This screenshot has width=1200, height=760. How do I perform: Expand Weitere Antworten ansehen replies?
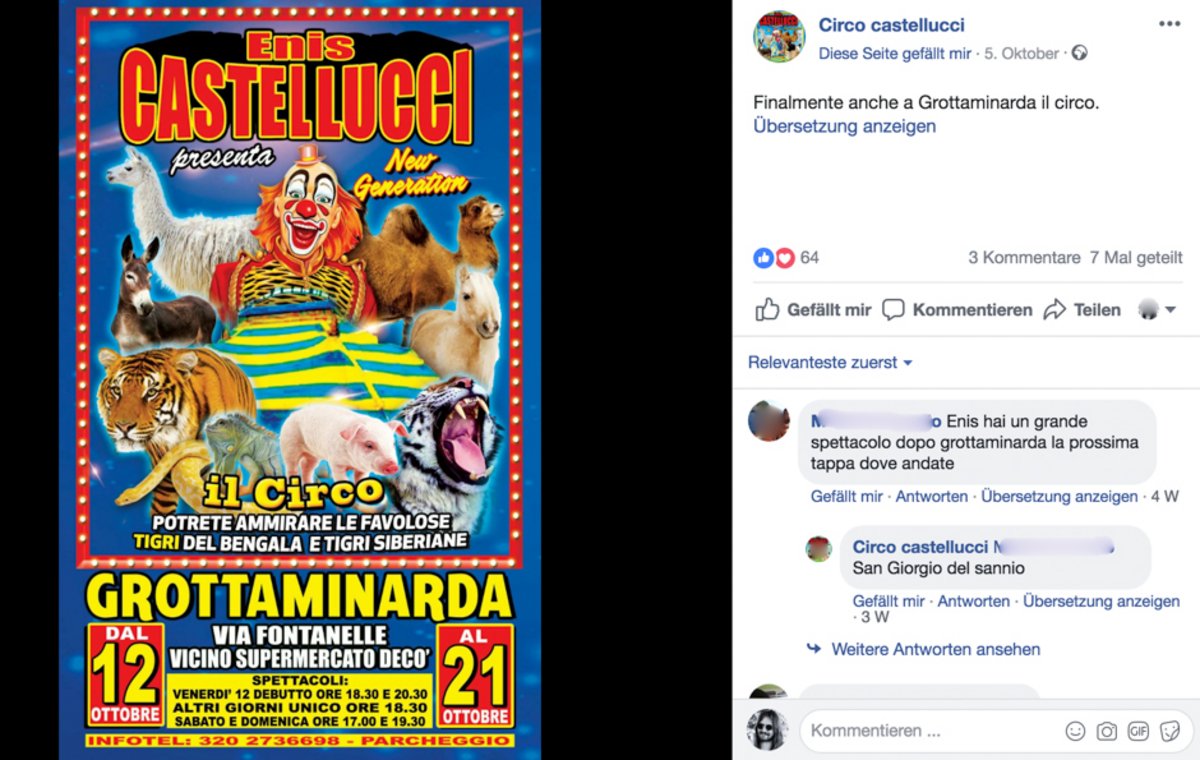click(x=935, y=649)
